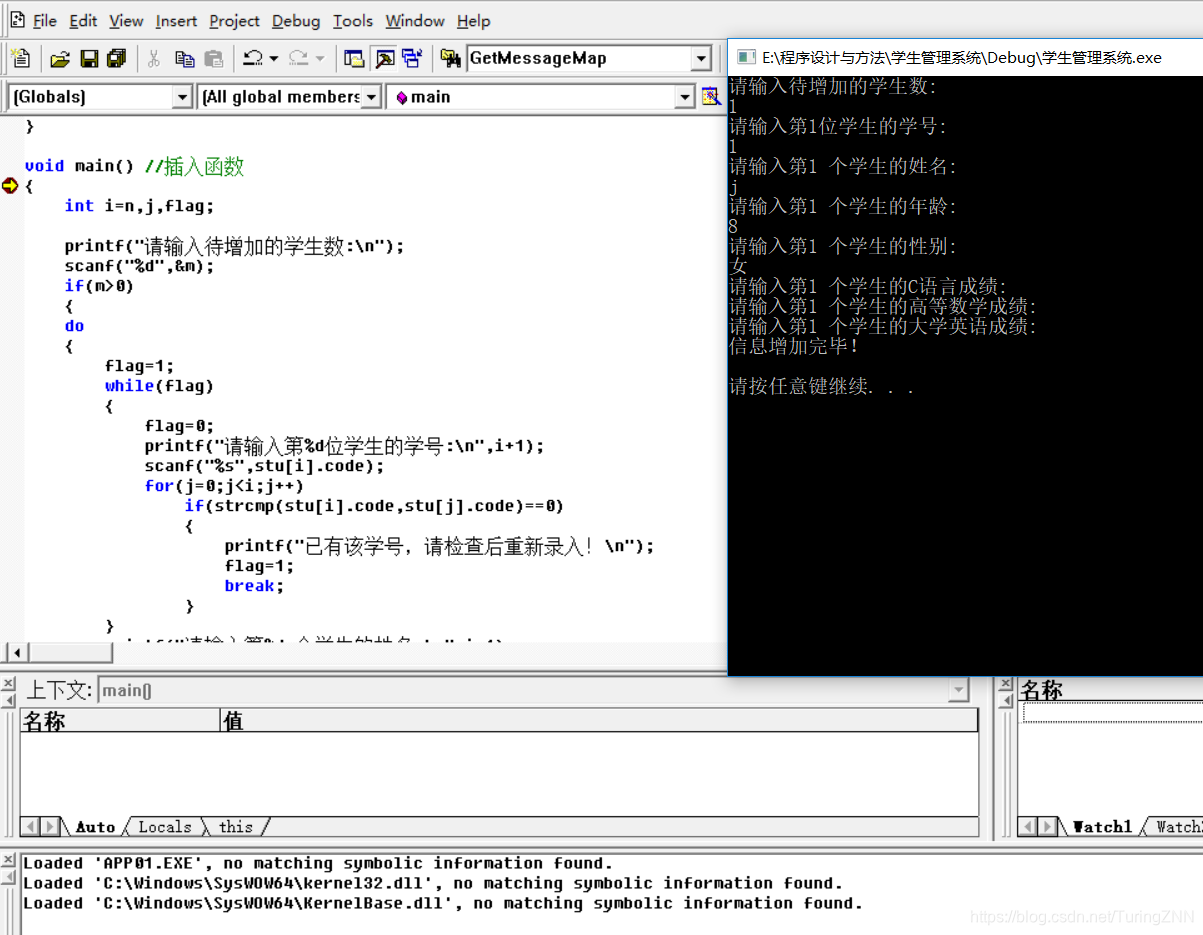Click the WizardBar actions wand icon
Viewport: 1203px width, 935px height.
click(710, 97)
